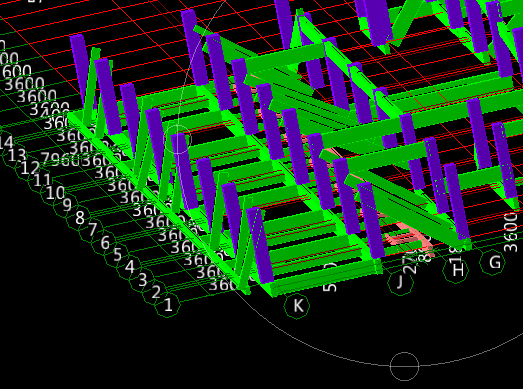Click the left orbit circle handle

(177, 139)
